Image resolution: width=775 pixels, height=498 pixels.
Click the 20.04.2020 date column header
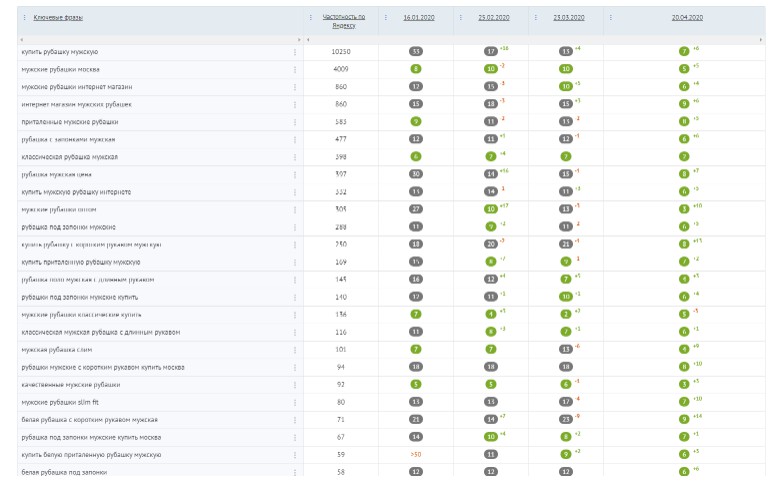point(686,18)
